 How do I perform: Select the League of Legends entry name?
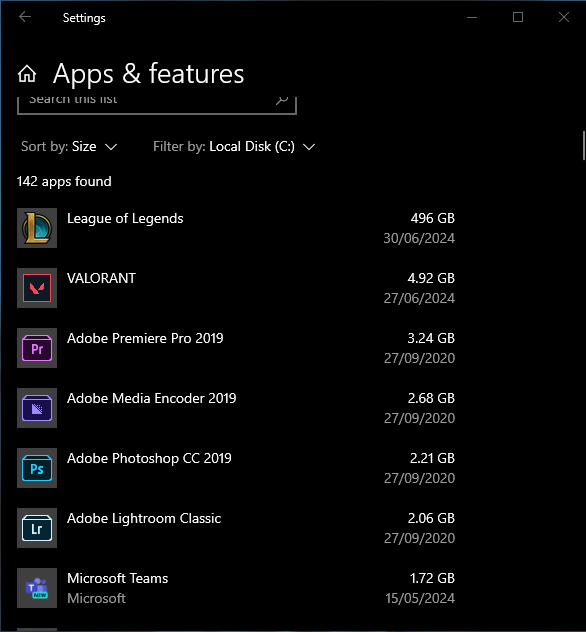click(125, 218)
